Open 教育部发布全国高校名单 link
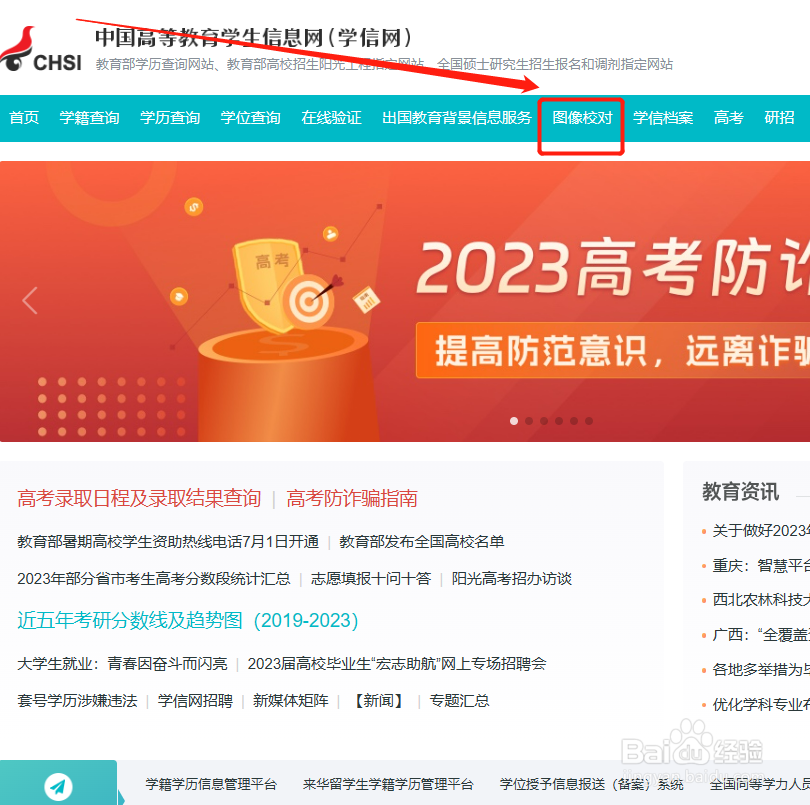Screen dimensions: 810x805 tap(422, 541)
